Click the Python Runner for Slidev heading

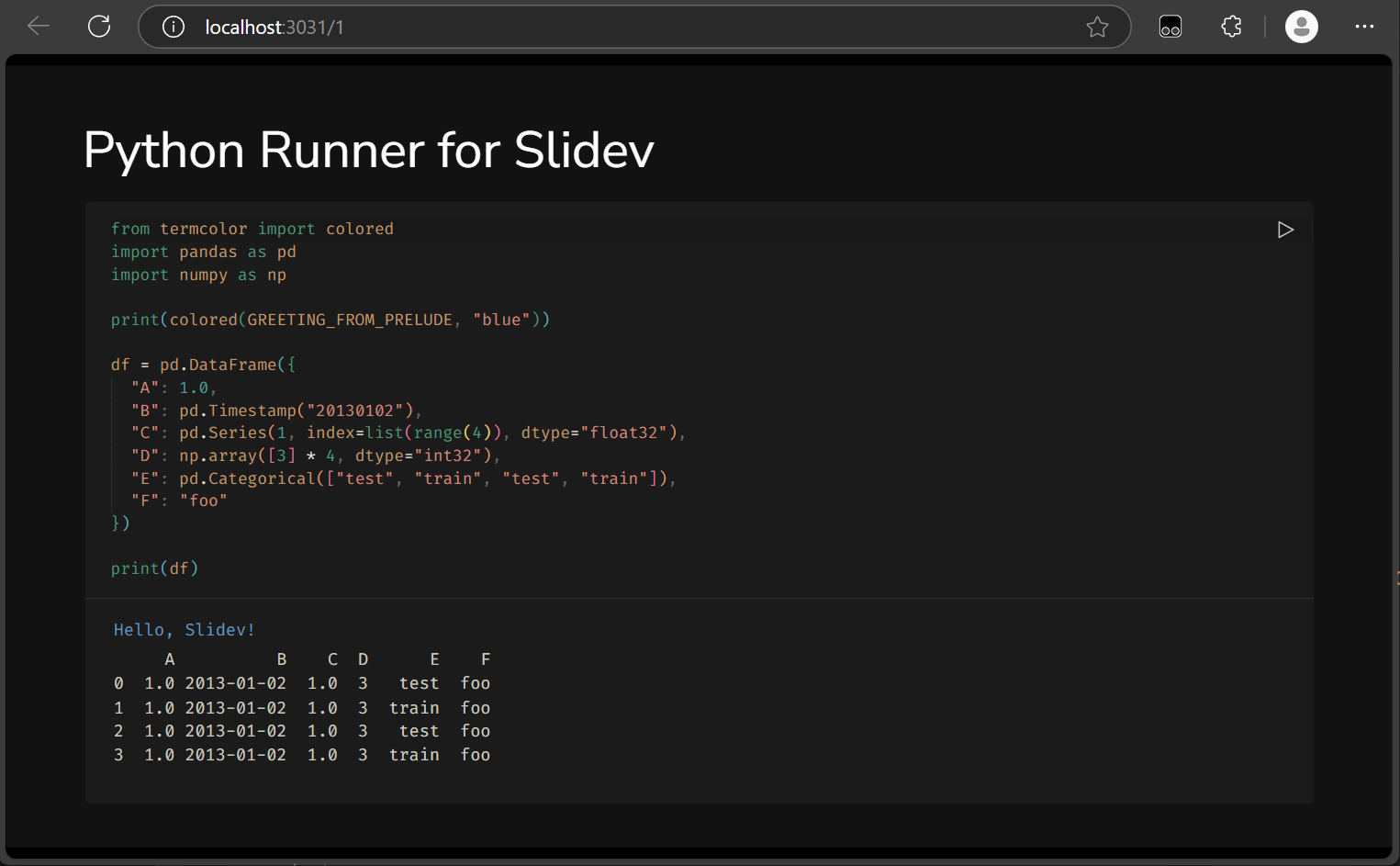368,150
